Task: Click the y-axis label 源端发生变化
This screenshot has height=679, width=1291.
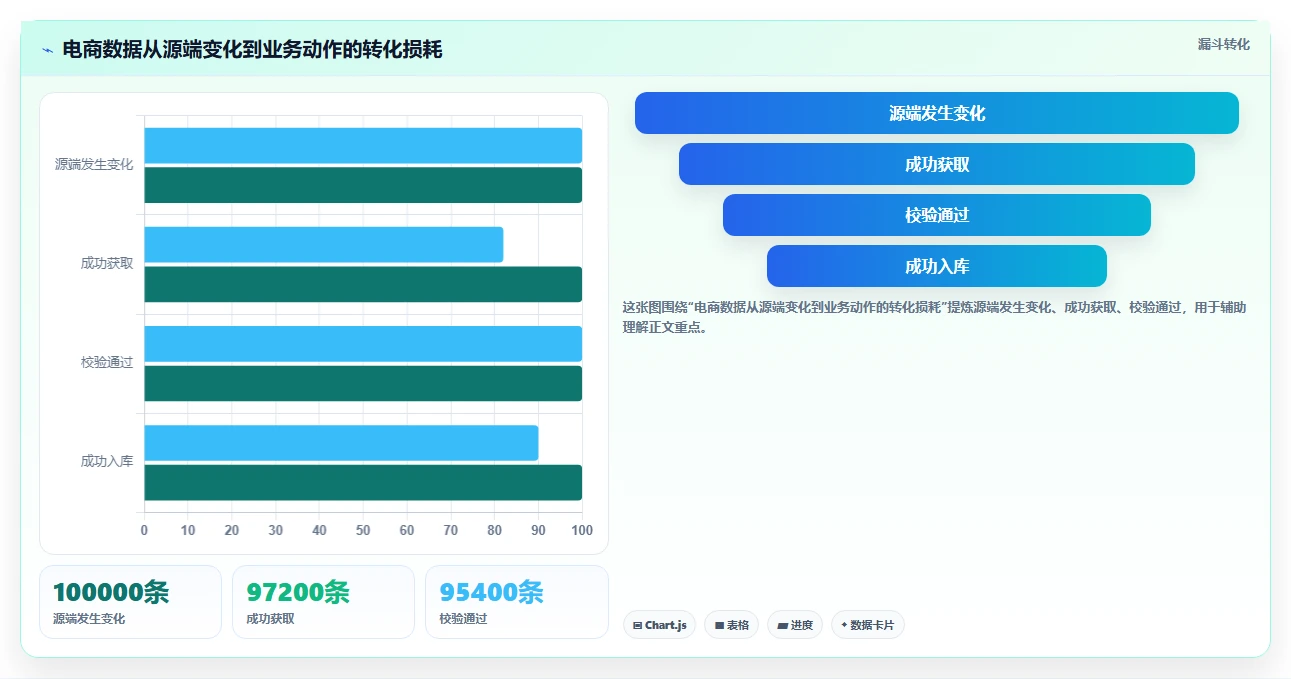Action: (x=94, y=164)
